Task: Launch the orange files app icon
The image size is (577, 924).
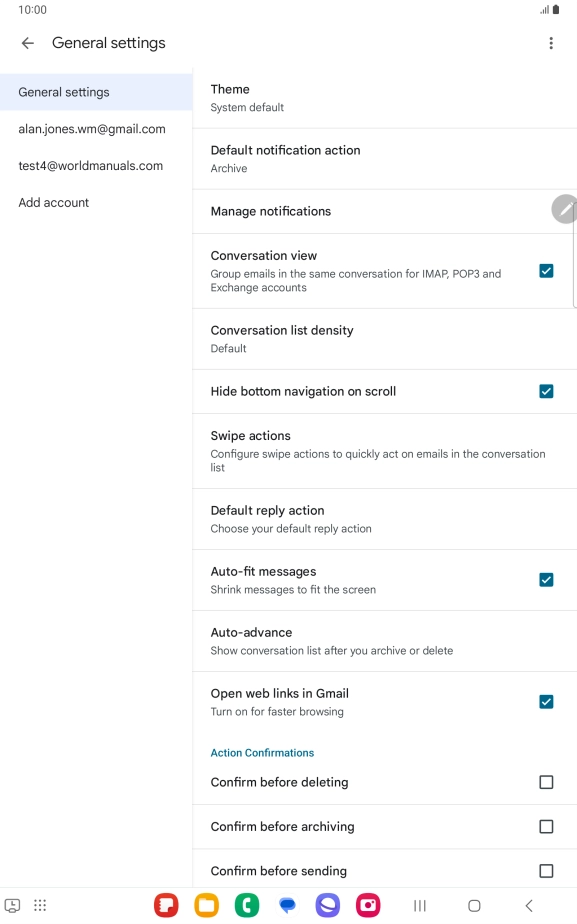Action: (207, 905)
